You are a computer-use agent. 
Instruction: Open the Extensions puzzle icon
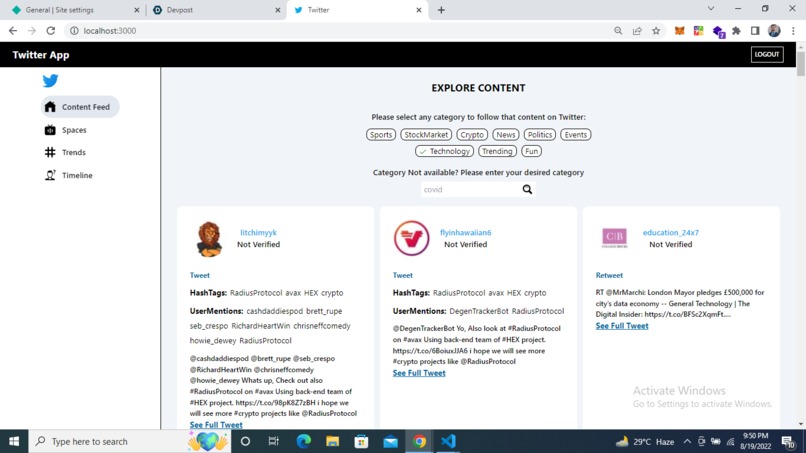click(736, 31)
